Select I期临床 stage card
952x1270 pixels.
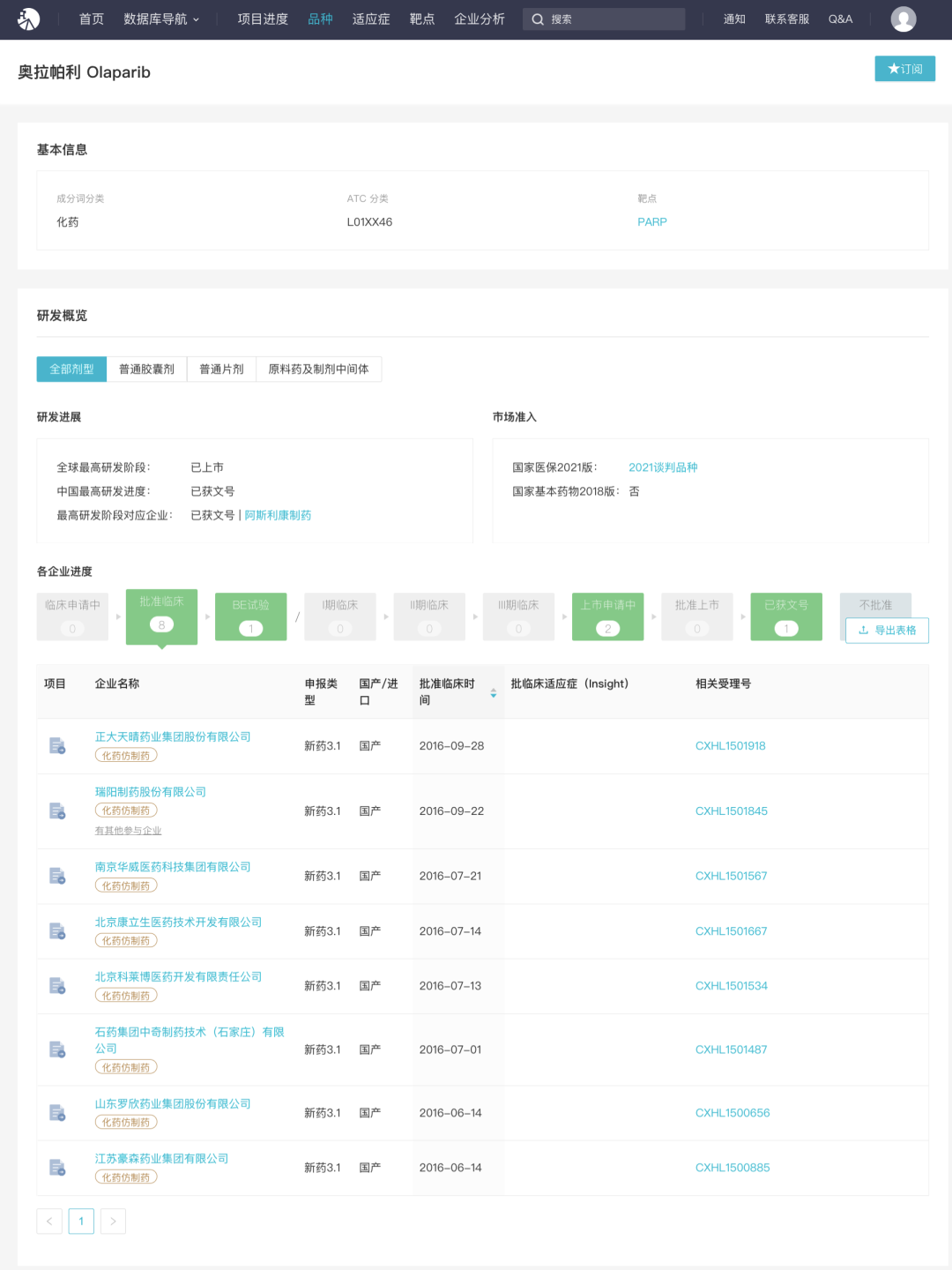coord(340,616)
